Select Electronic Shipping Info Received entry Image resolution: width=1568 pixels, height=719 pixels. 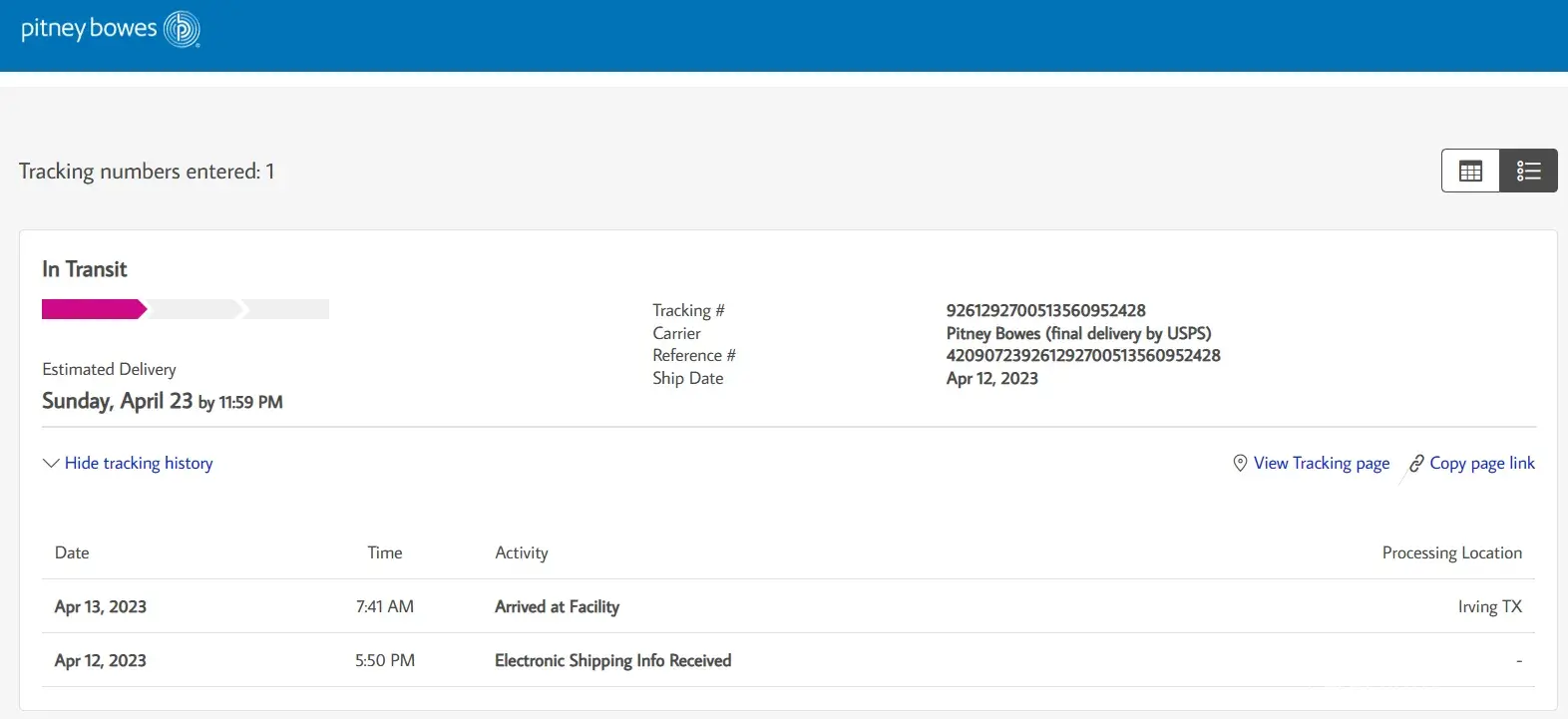(612, 660)
